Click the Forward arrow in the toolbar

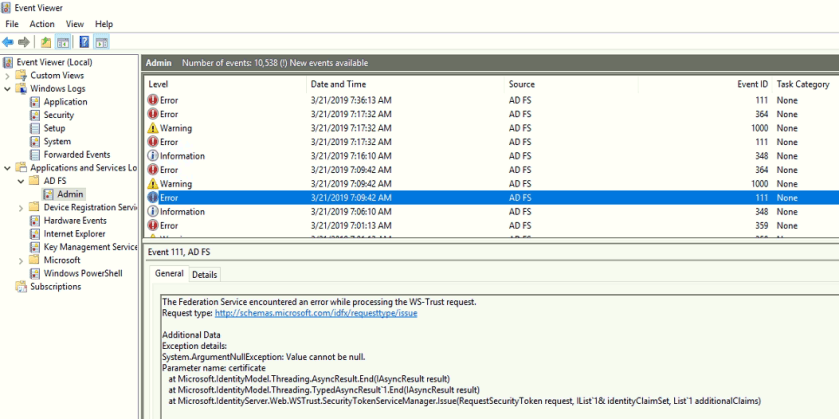pos(23,42)
